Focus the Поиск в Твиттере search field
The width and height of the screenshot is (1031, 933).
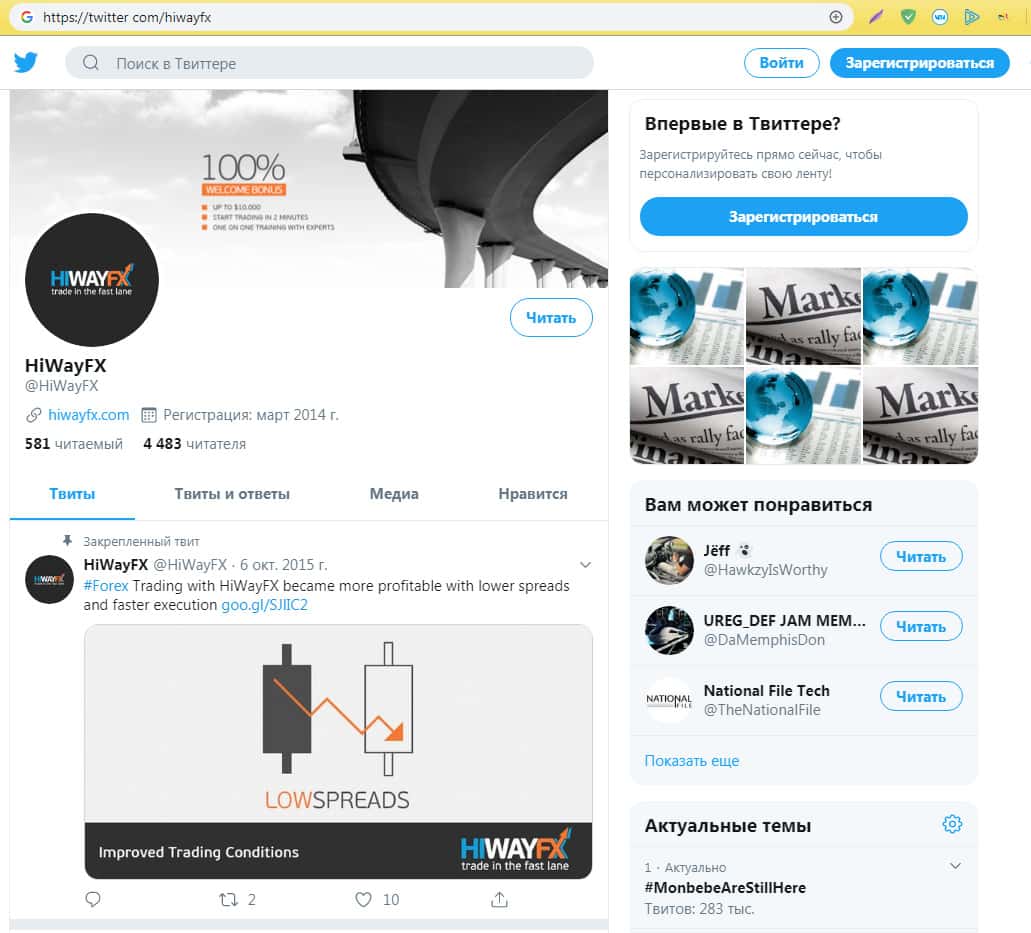329,63
